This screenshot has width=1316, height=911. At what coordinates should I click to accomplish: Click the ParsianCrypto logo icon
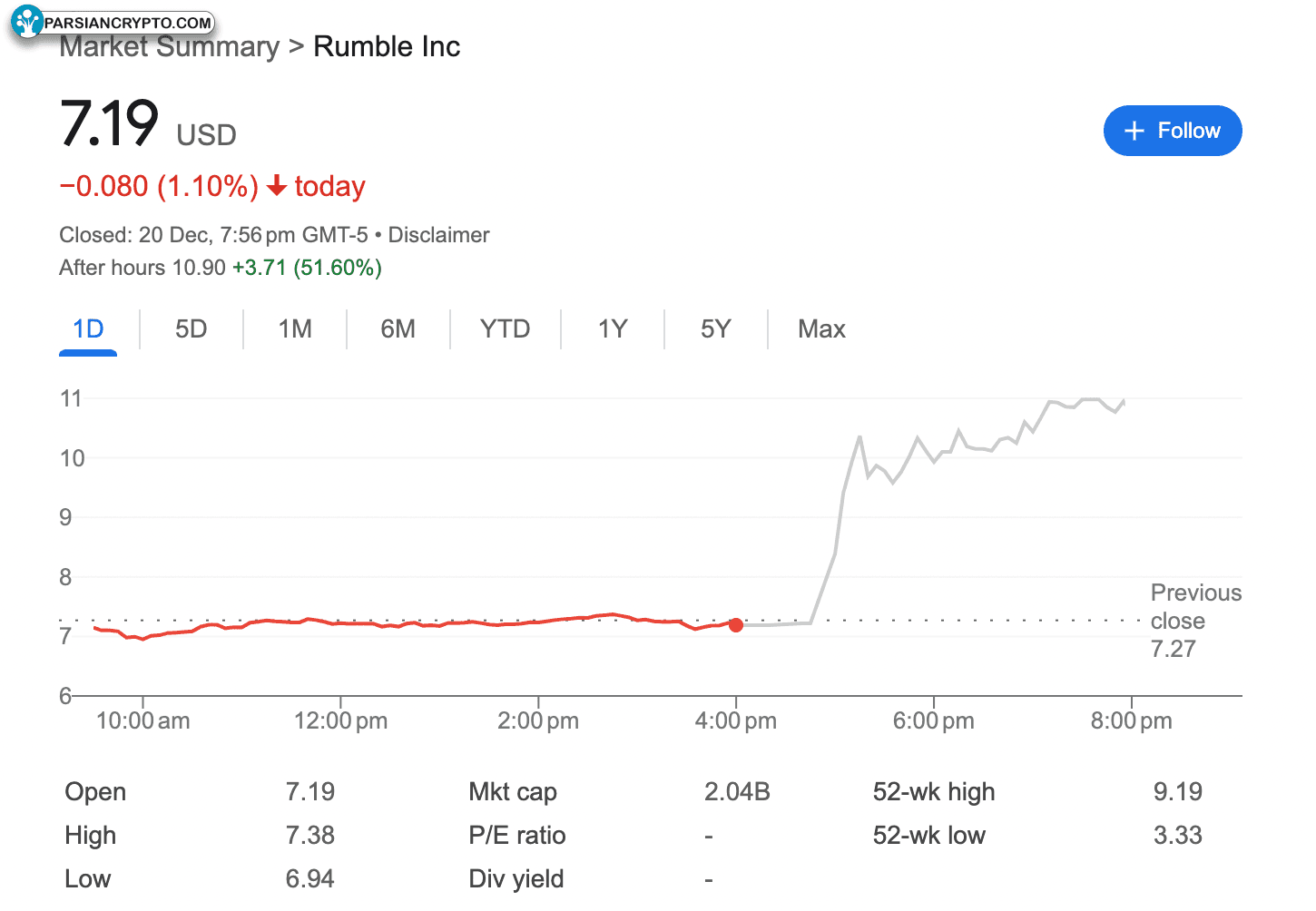click(27, 22)
